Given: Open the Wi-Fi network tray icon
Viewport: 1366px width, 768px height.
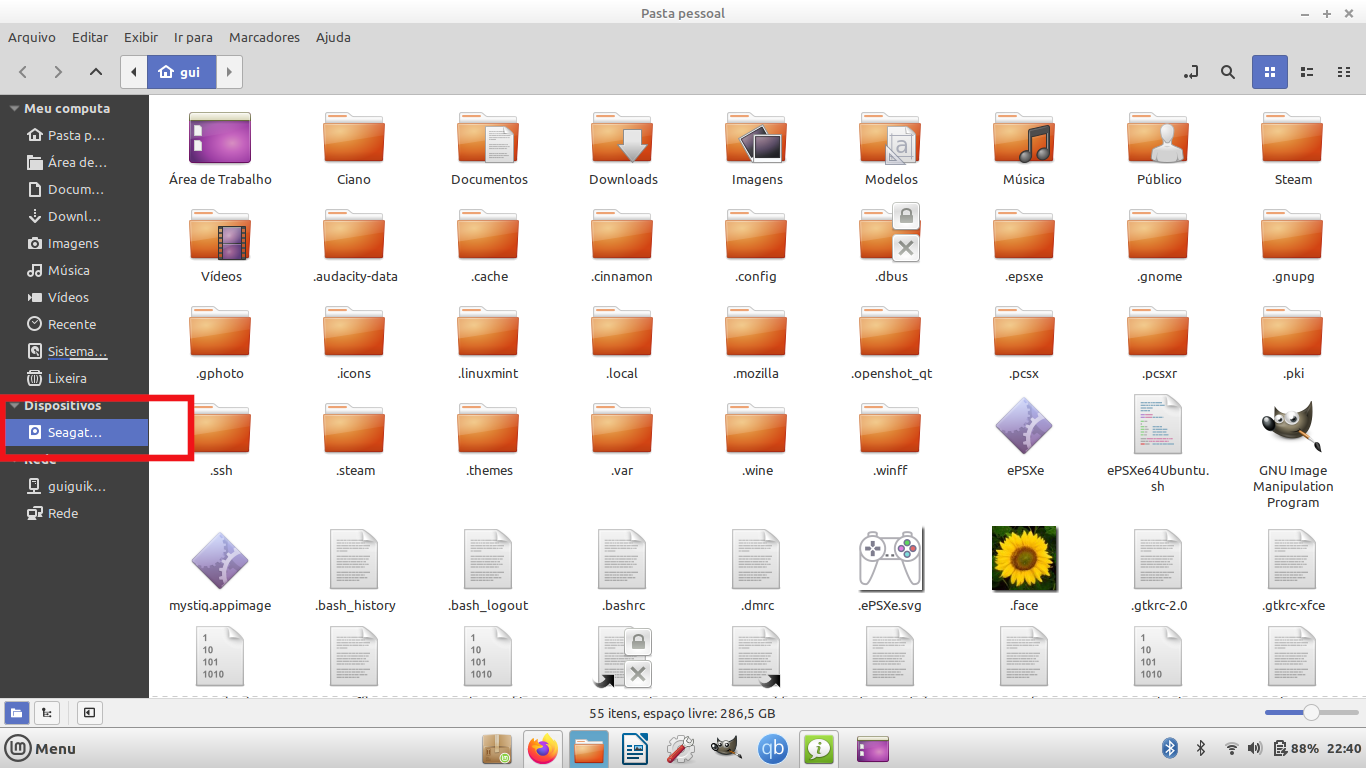Looking at the screenshot, I should coord(1232,748).
